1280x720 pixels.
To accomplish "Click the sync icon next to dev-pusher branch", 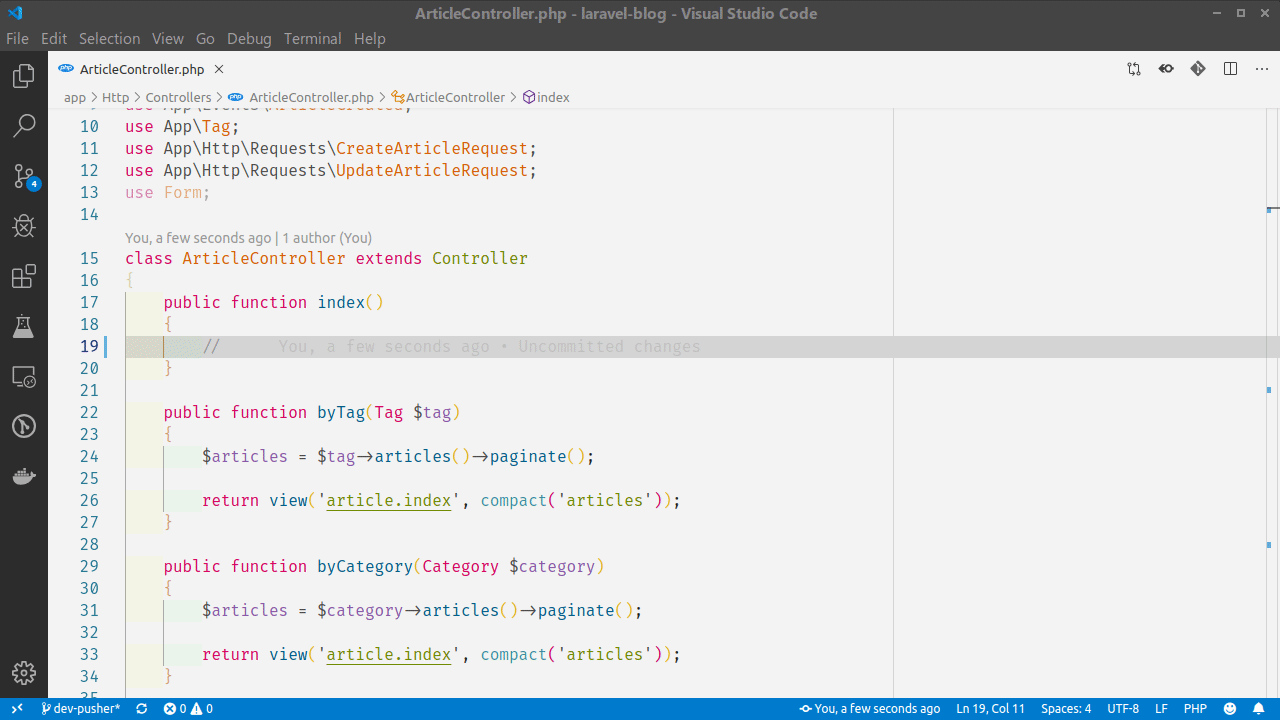I will pos(141,708).
